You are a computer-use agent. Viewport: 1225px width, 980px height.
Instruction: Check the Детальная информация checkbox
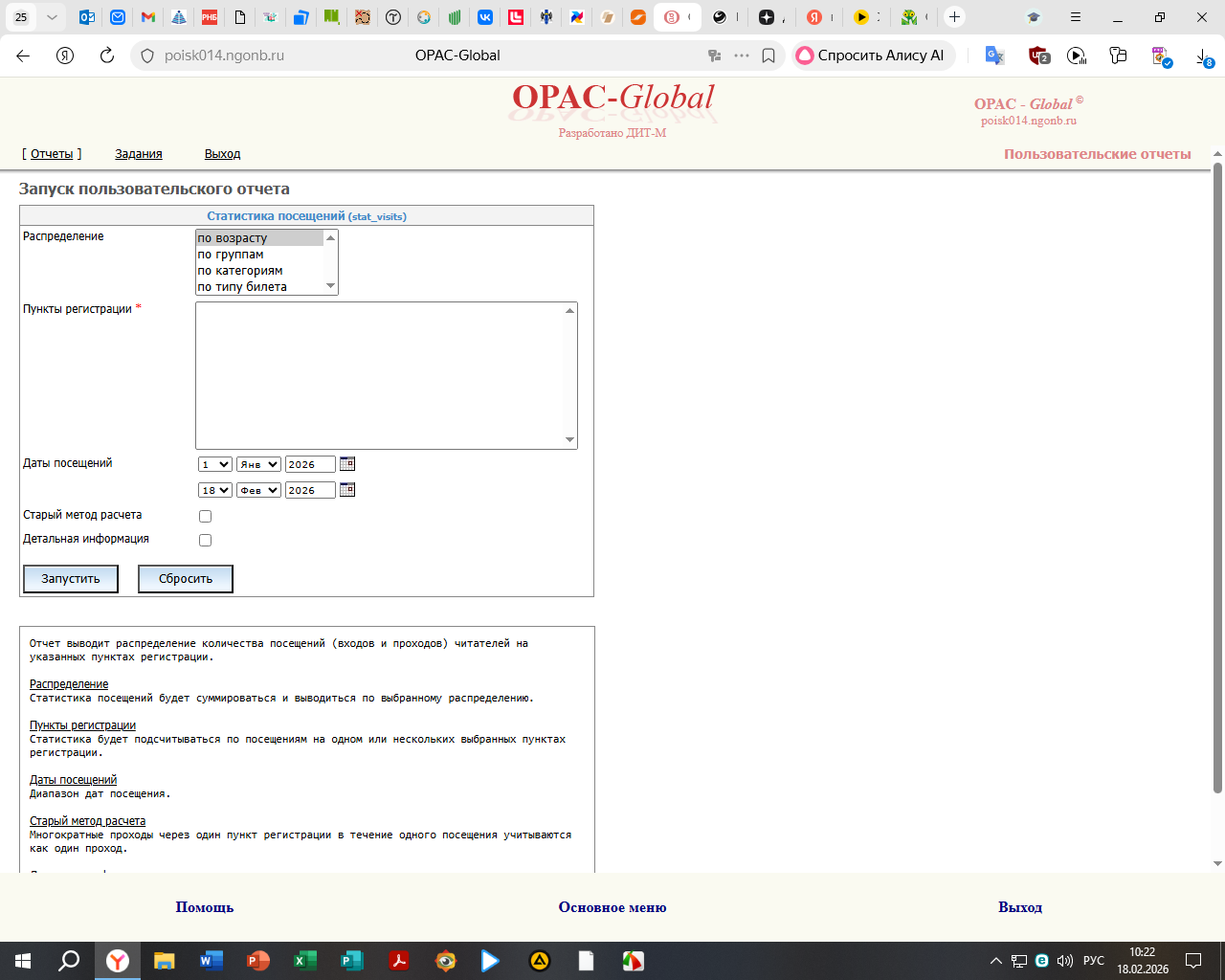tap(205, 541)
